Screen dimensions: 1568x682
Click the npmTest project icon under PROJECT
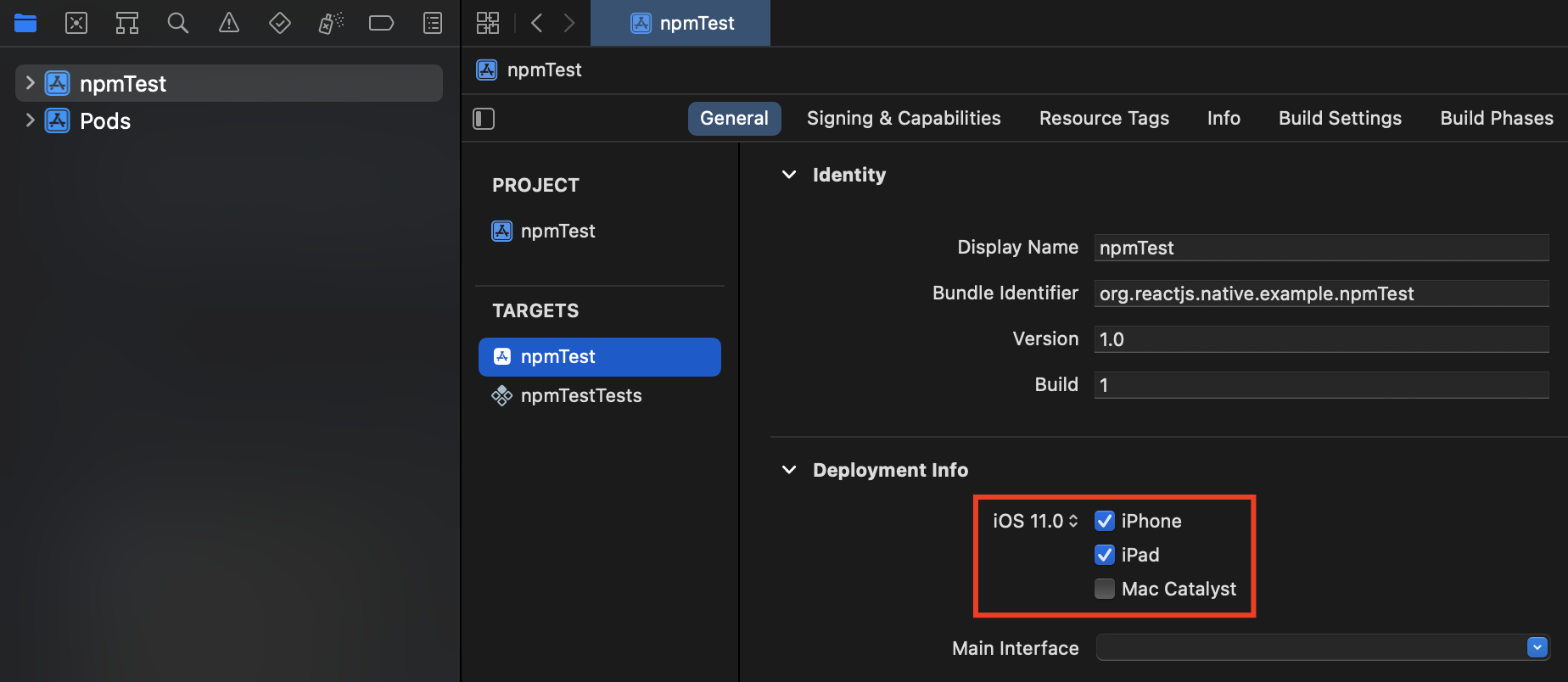[x=502, y=231]
